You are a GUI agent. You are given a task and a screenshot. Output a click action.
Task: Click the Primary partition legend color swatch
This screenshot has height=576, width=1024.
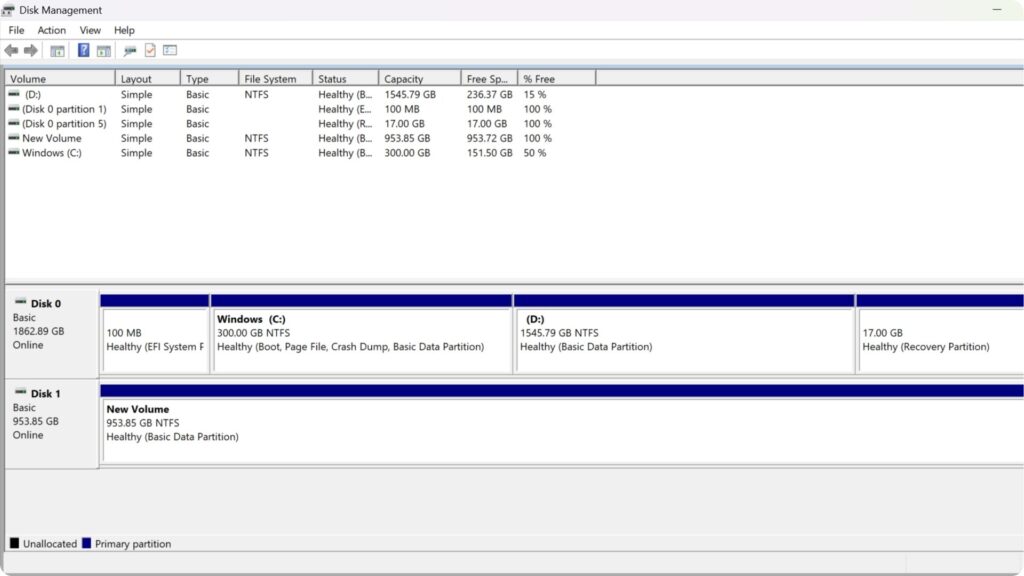88,543
